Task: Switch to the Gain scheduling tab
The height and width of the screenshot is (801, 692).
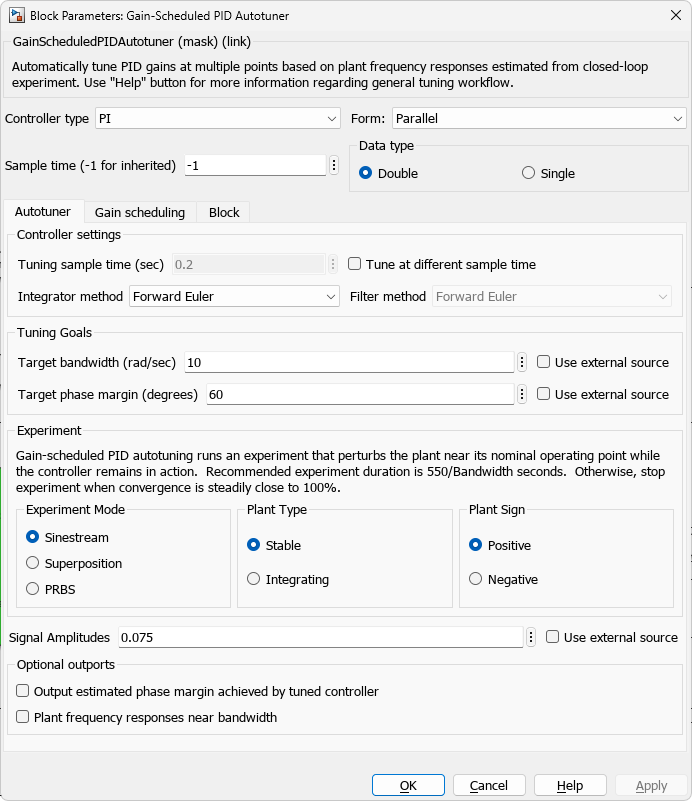Action: 140,212
